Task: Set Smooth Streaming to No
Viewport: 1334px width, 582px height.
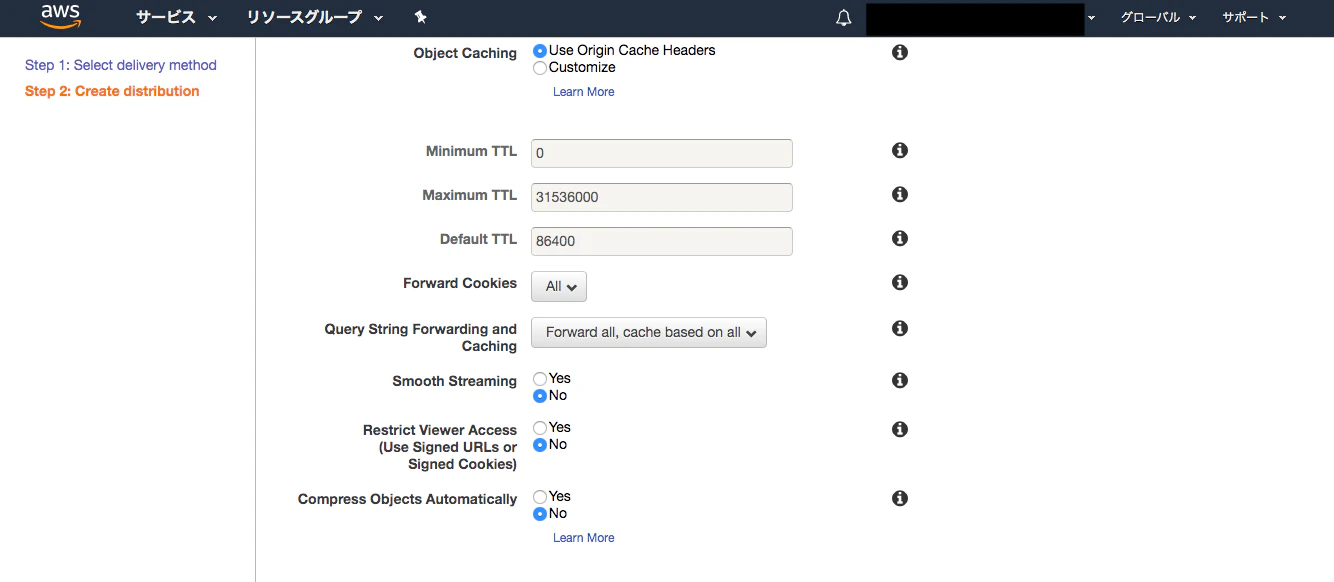Action: pos(540,395)
